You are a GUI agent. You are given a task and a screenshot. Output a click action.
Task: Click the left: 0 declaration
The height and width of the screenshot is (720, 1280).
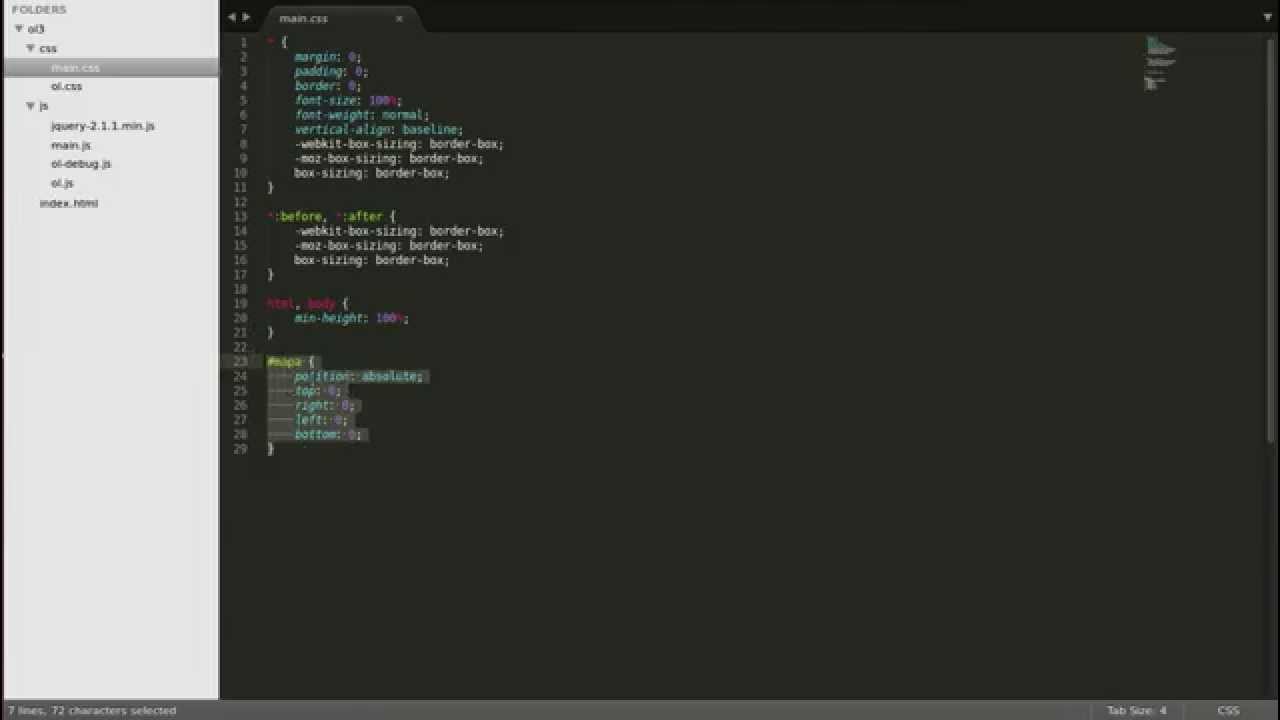(x=321, y=420)
